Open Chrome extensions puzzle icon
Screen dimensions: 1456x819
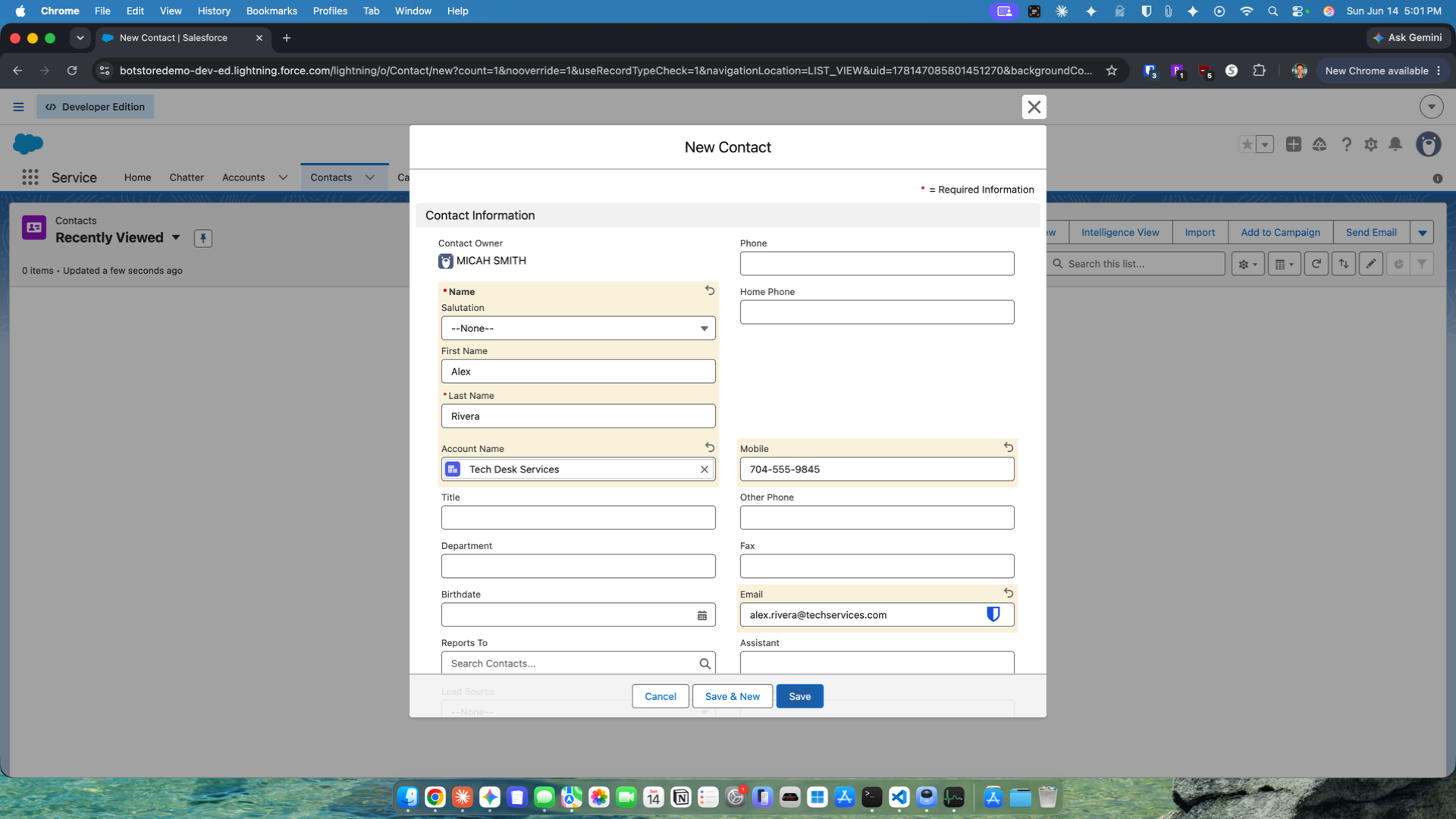click(x=1259, y=71)
